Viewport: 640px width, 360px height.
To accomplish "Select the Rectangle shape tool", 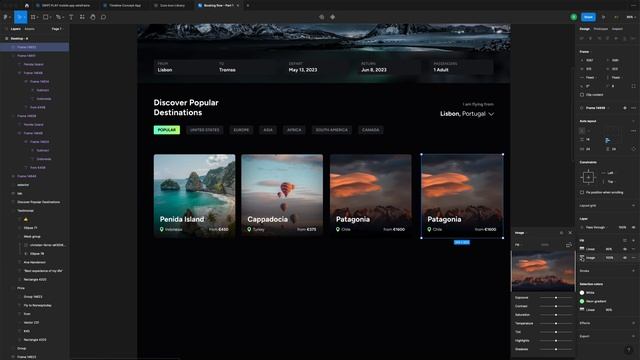I will (46, 17).
